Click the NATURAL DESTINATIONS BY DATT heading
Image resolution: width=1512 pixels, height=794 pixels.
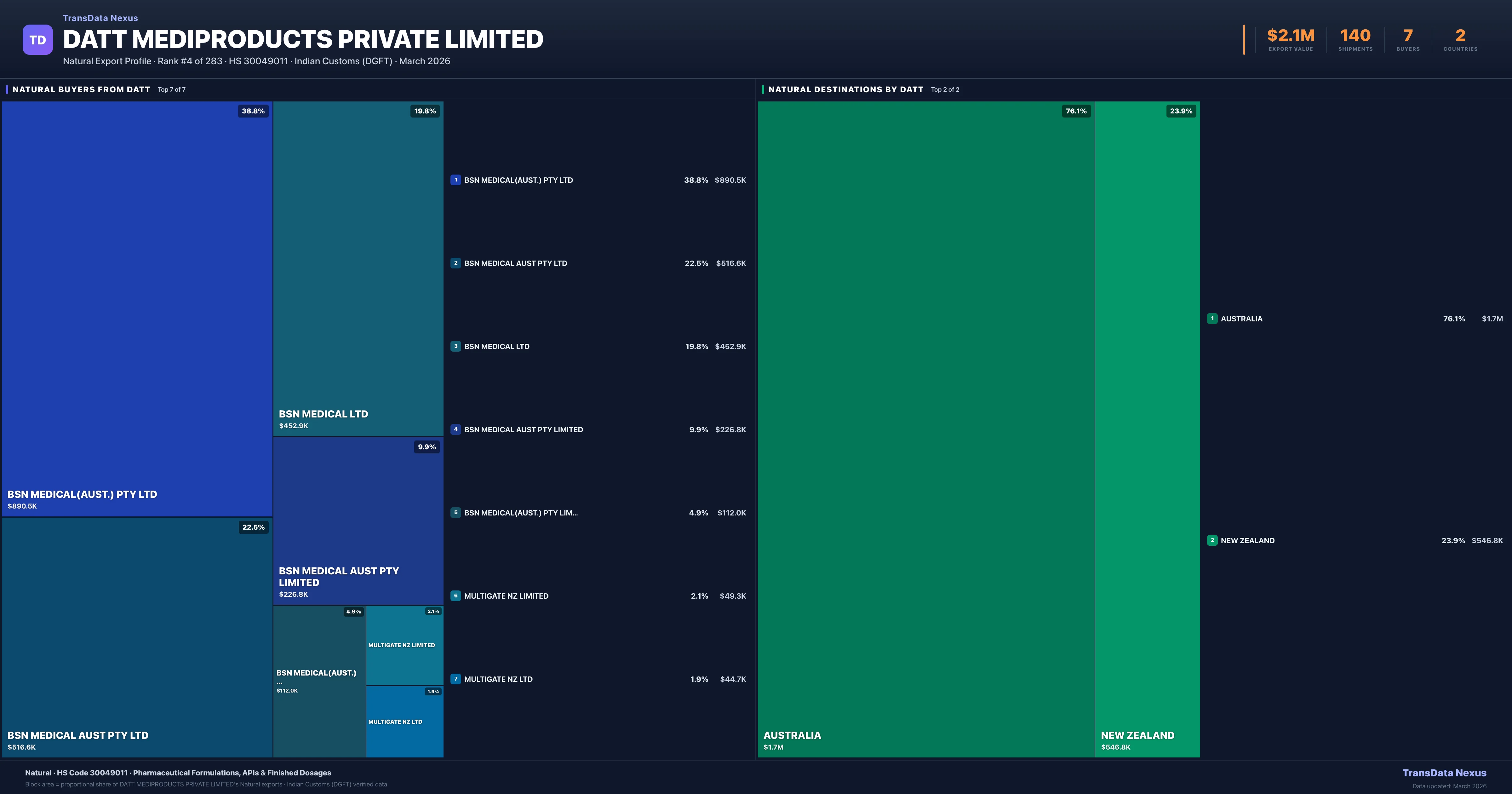[x=845, y=89]
